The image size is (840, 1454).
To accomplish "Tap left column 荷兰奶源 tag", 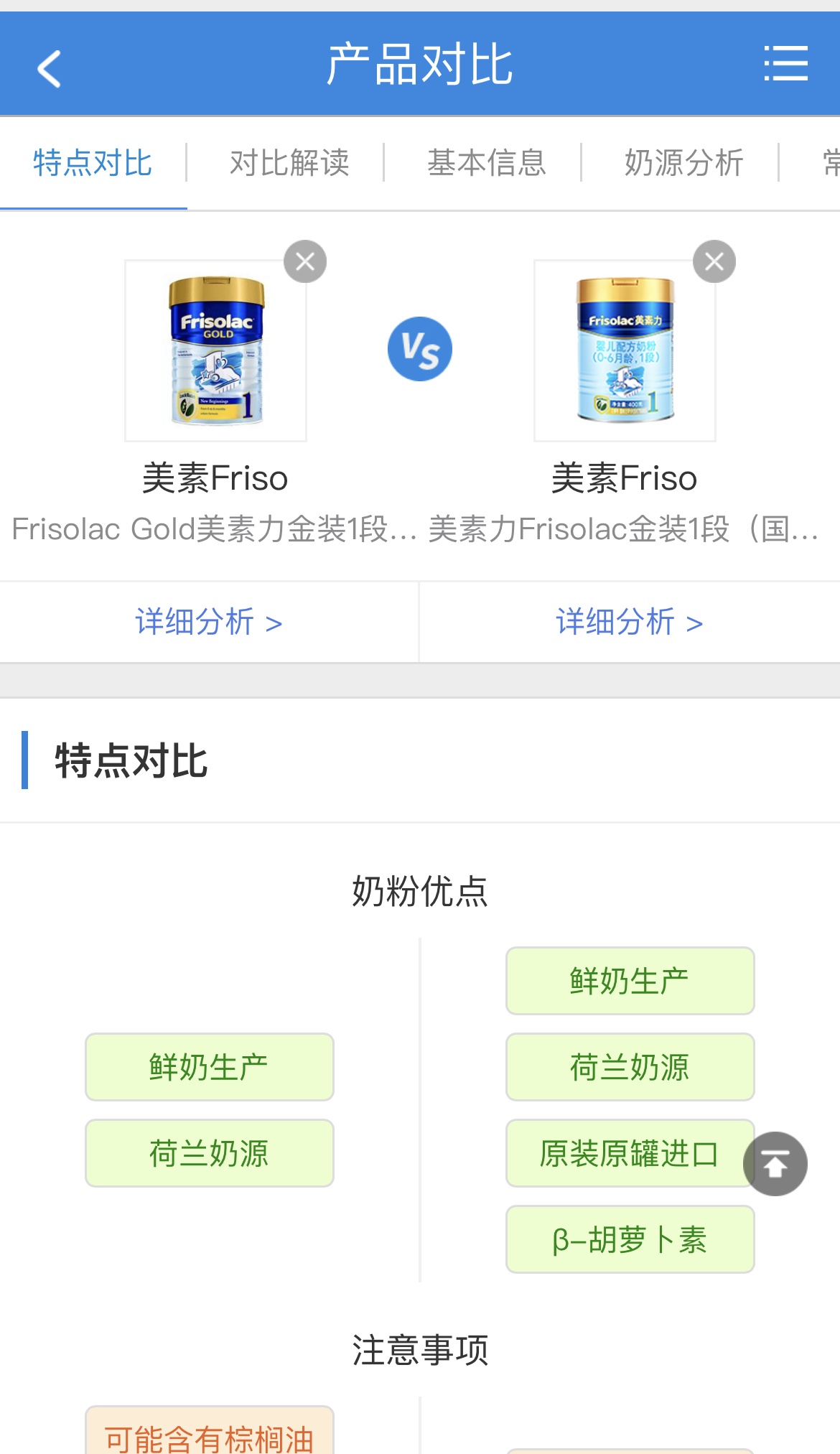I will tap(209, 1153).
